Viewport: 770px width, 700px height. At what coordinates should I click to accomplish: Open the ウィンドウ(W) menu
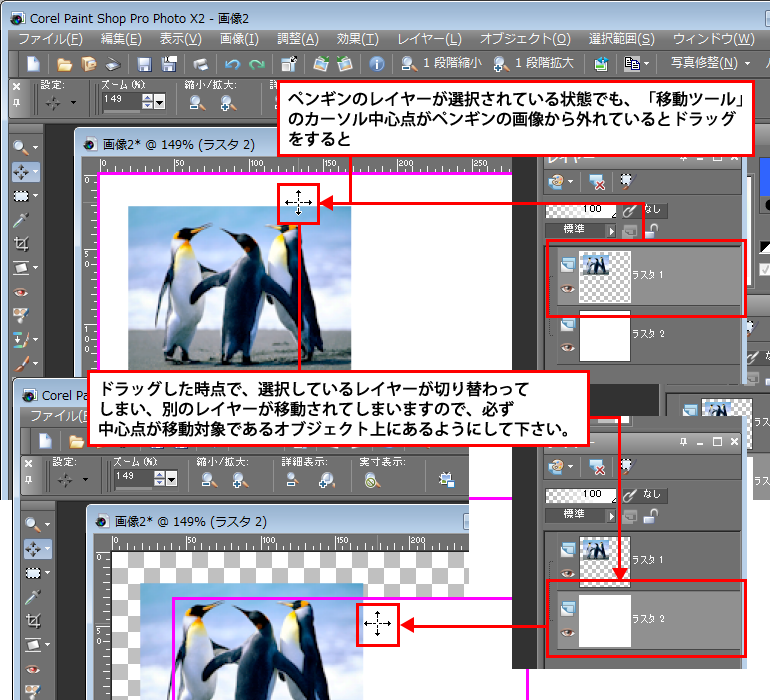coord(714,39)
